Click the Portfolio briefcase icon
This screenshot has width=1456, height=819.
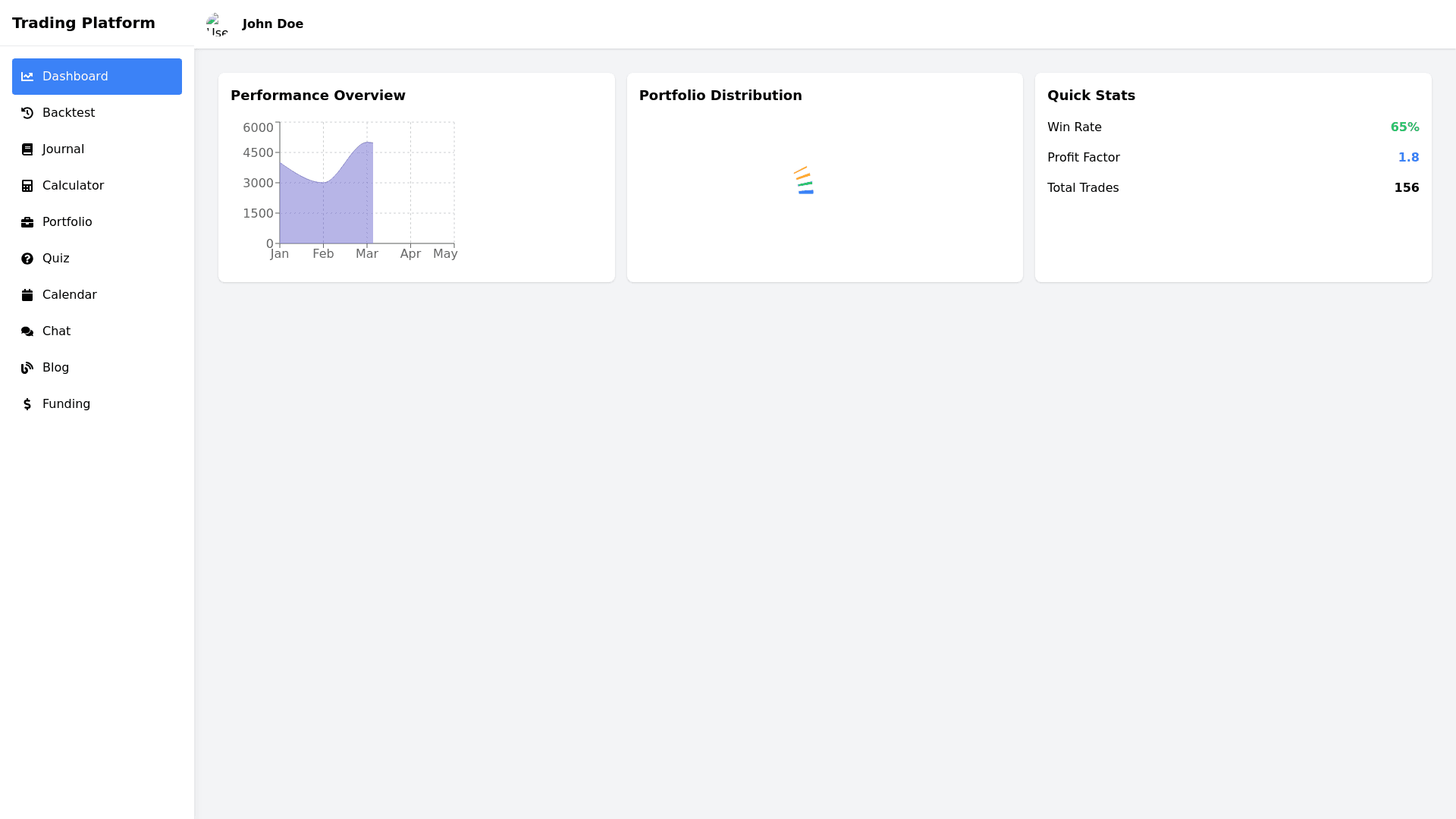[27, 222]
